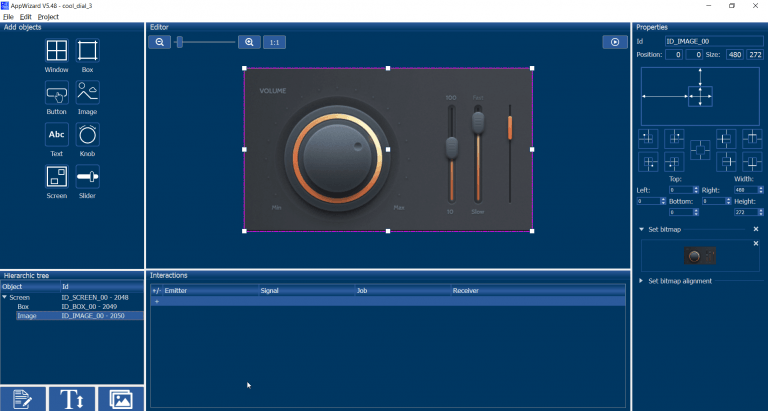Open the font resources icon
The width and height of the screenshot is (768, 411).
(72, 399)
